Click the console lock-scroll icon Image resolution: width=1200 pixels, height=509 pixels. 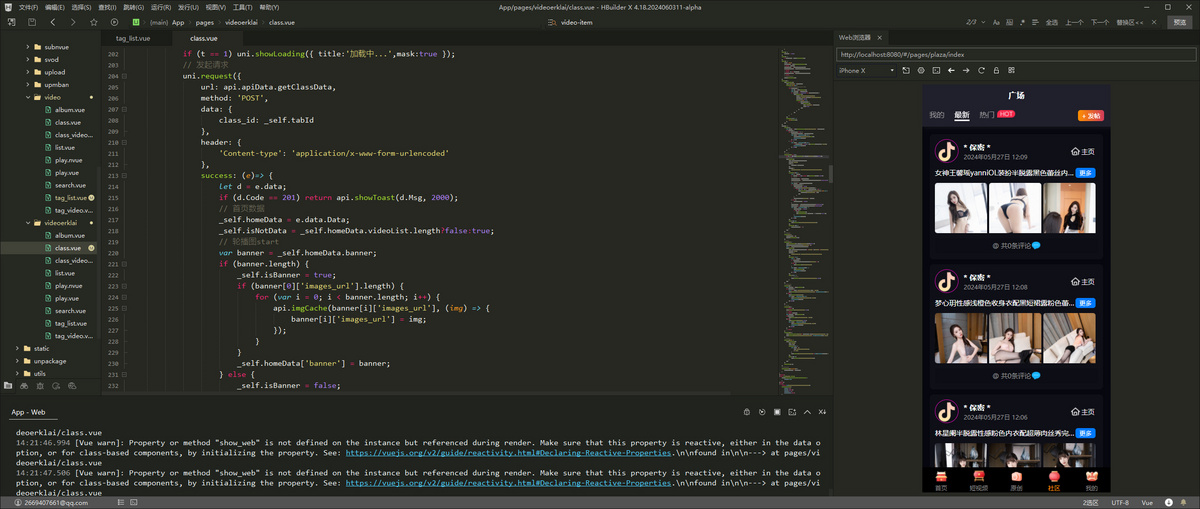point(746,412)
